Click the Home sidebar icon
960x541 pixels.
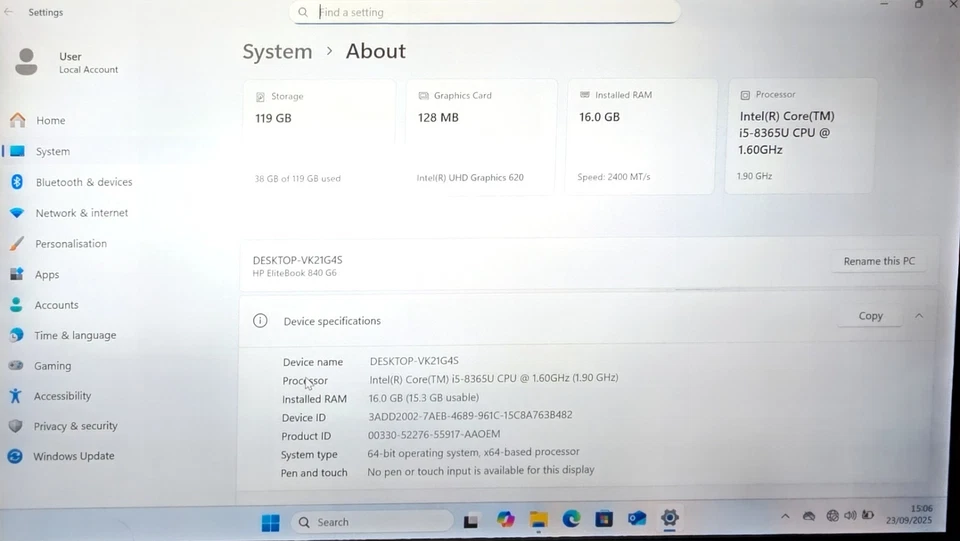coord(18,120)
